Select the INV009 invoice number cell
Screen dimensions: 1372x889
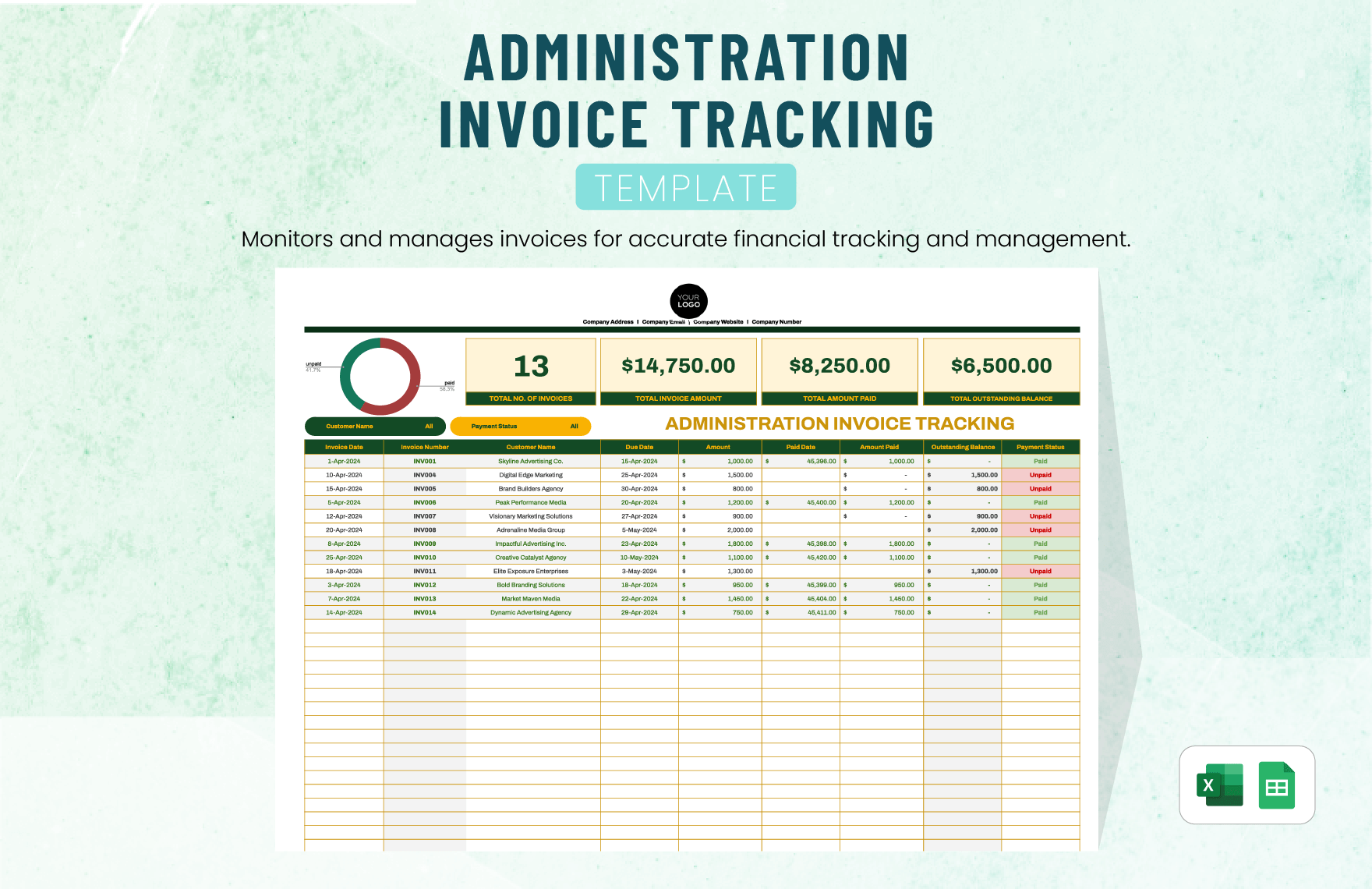coord(425,544)
